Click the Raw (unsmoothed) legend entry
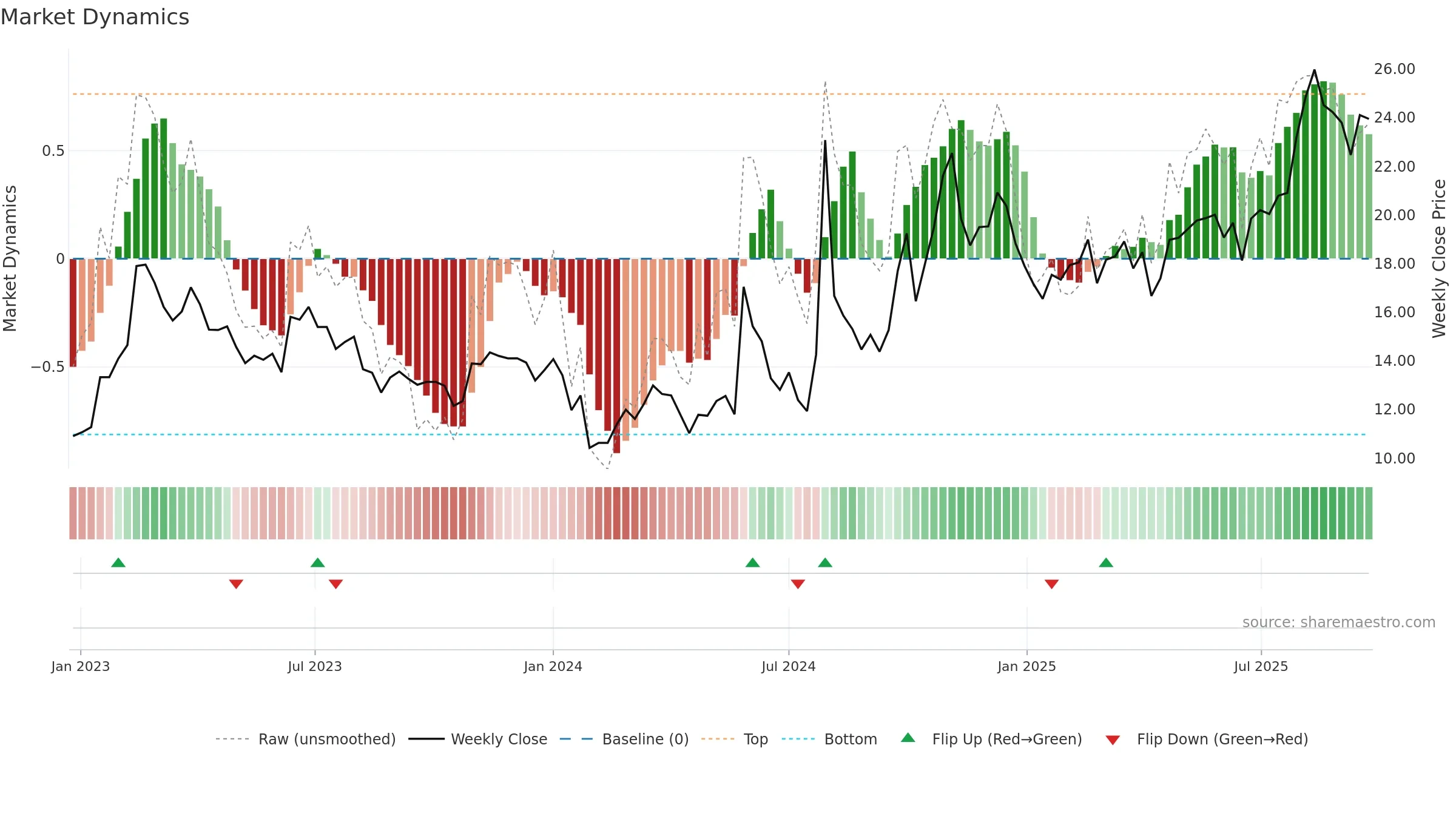Viewport: 1456px width, 819px height. pos(305,739)
